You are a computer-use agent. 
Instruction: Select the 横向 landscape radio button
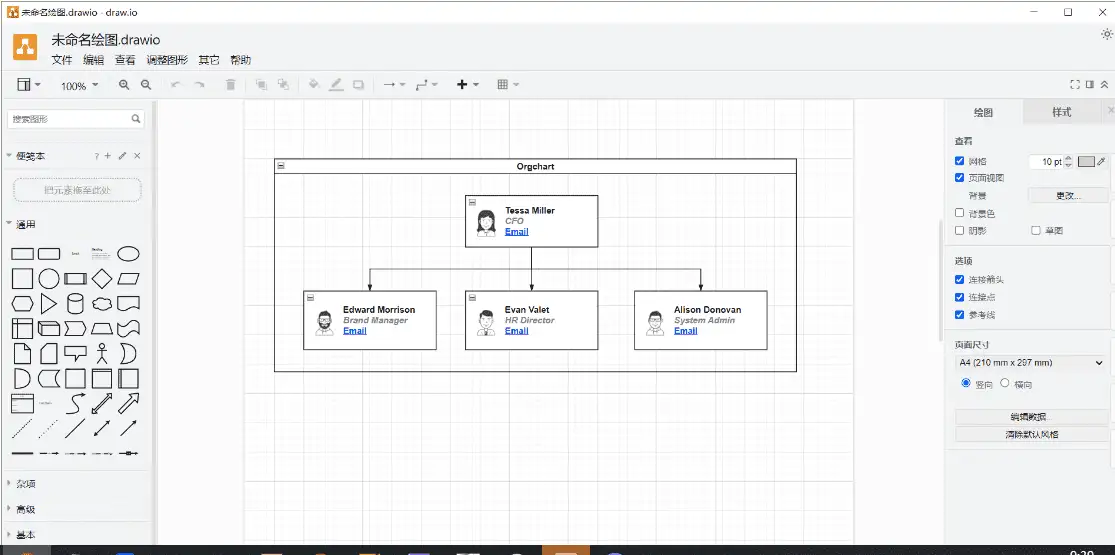1005,383
